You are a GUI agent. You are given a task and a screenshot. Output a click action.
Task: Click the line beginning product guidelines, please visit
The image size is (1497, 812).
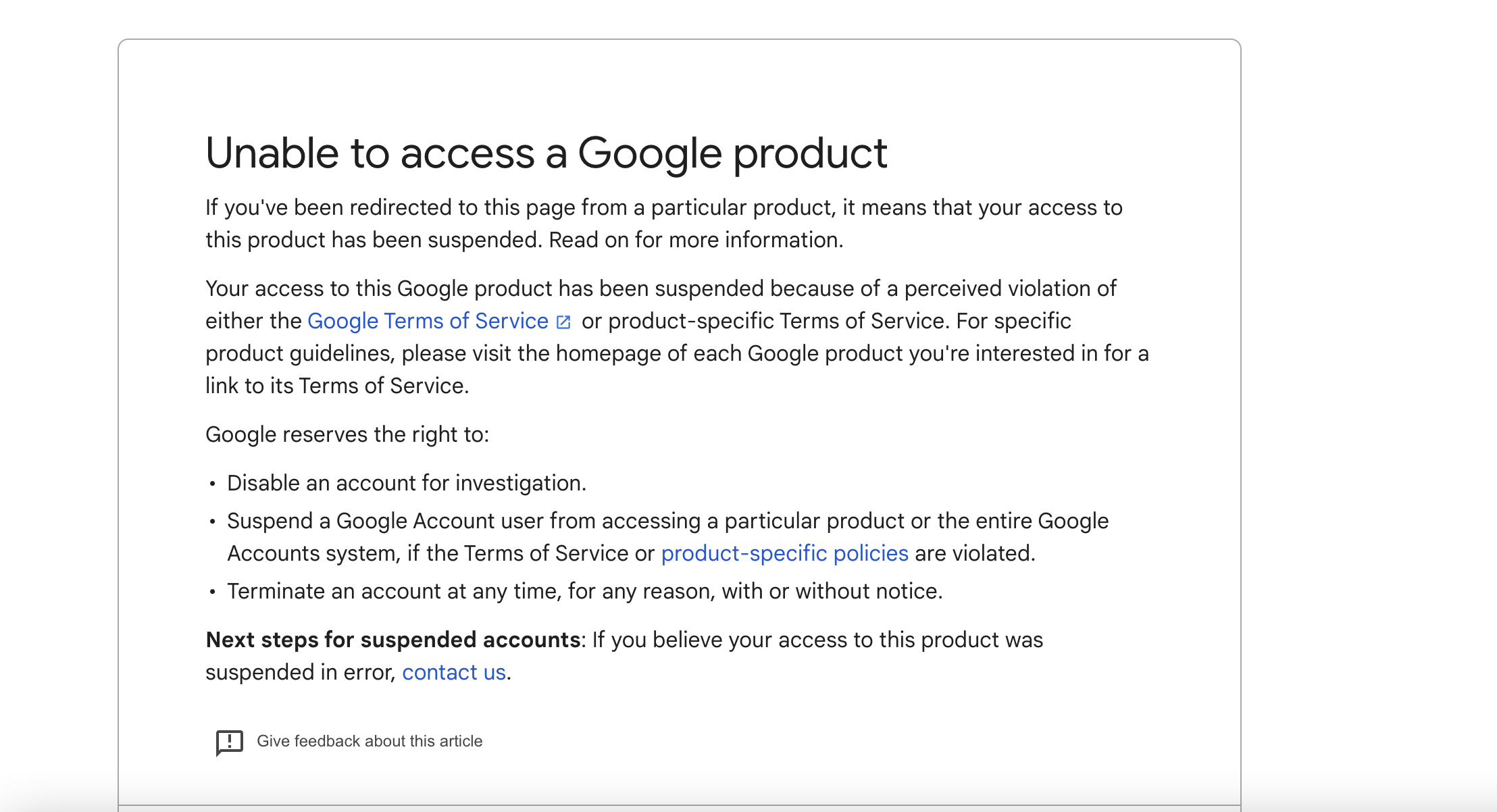click(676, 353)
